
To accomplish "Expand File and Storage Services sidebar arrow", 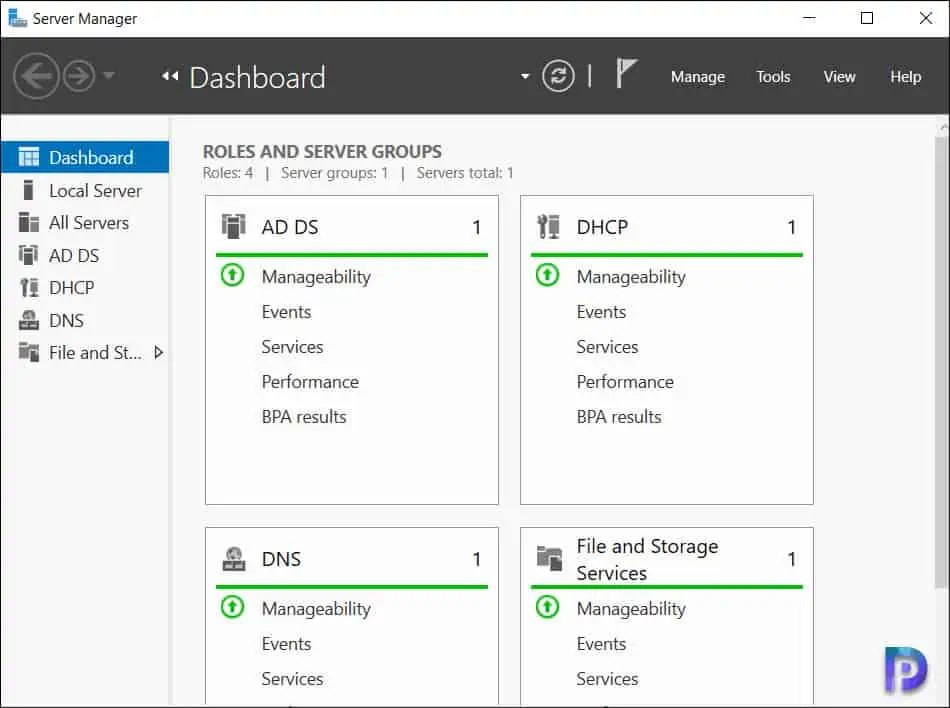I will pos(158,352).
